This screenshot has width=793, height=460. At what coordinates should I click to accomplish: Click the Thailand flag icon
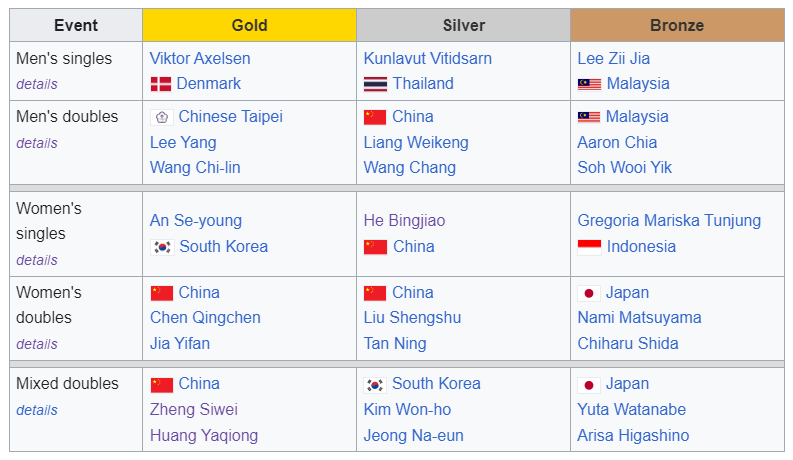click(375, 84)
